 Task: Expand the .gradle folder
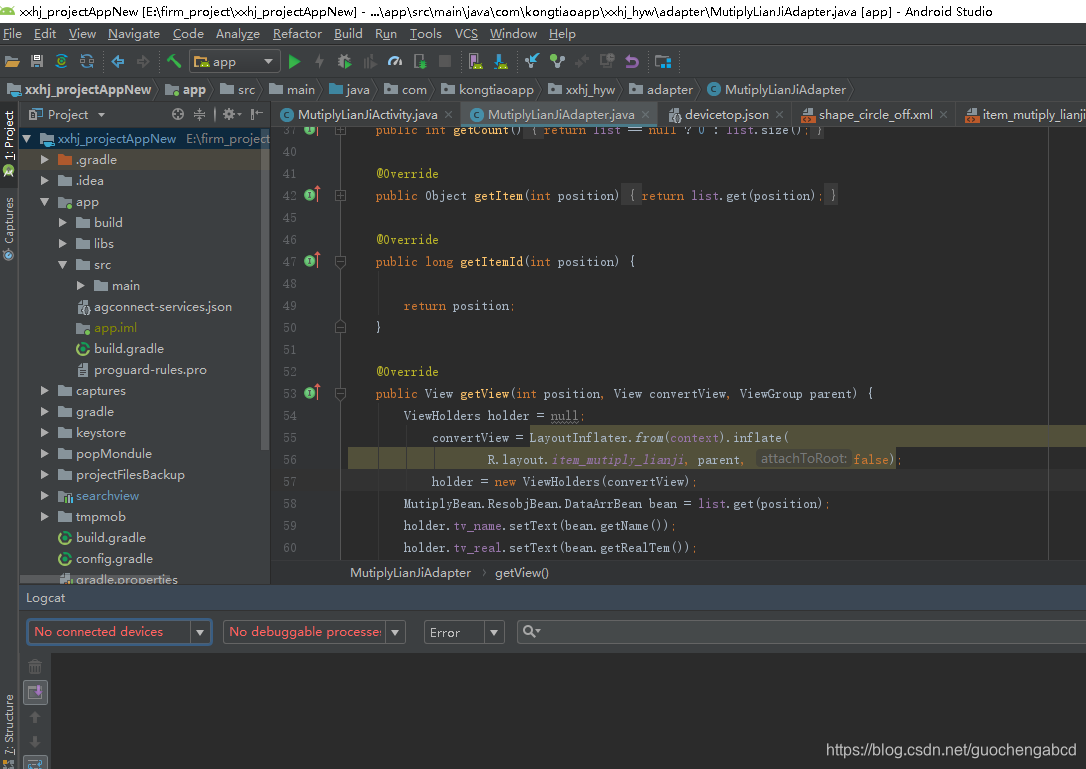click(44, 159)
